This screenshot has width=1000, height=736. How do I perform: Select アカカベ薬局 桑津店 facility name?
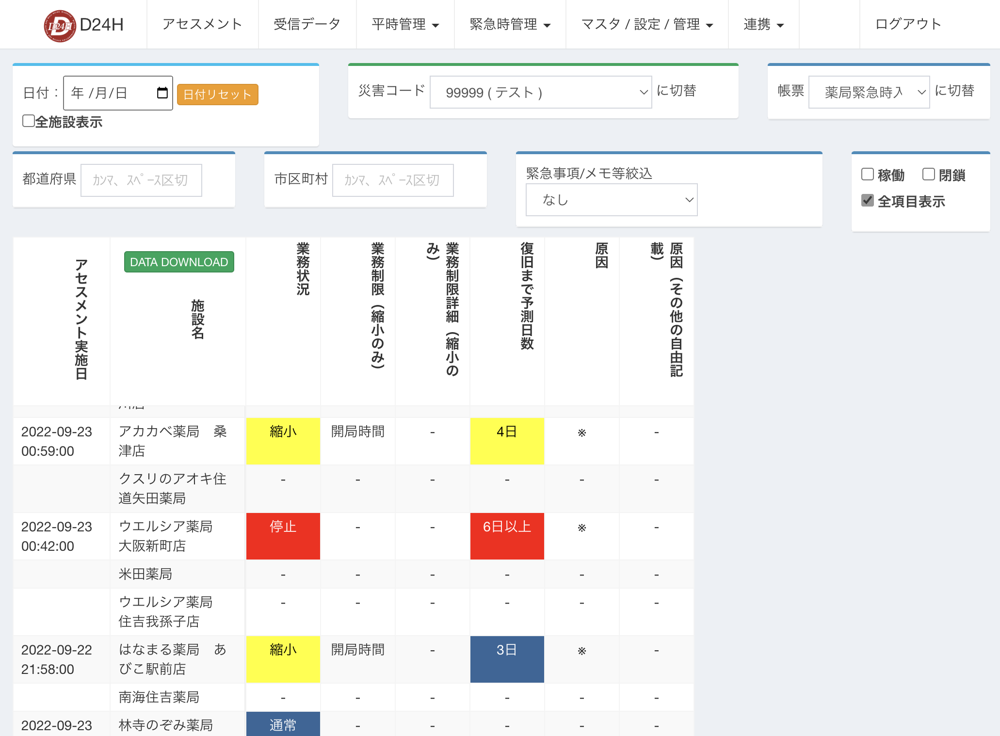(173, 441)
